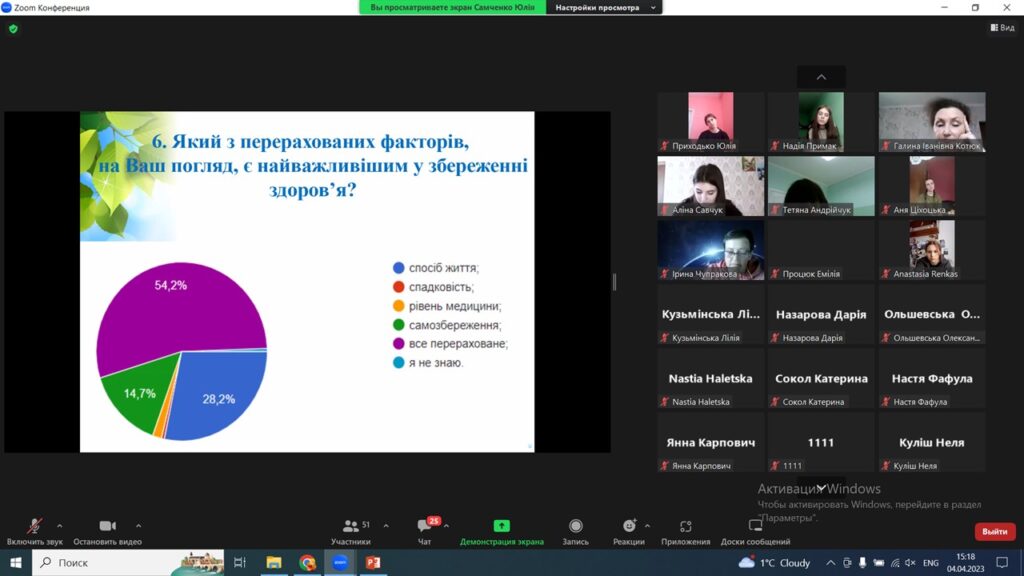Open the View options dropdown

tap(1001, 28)
